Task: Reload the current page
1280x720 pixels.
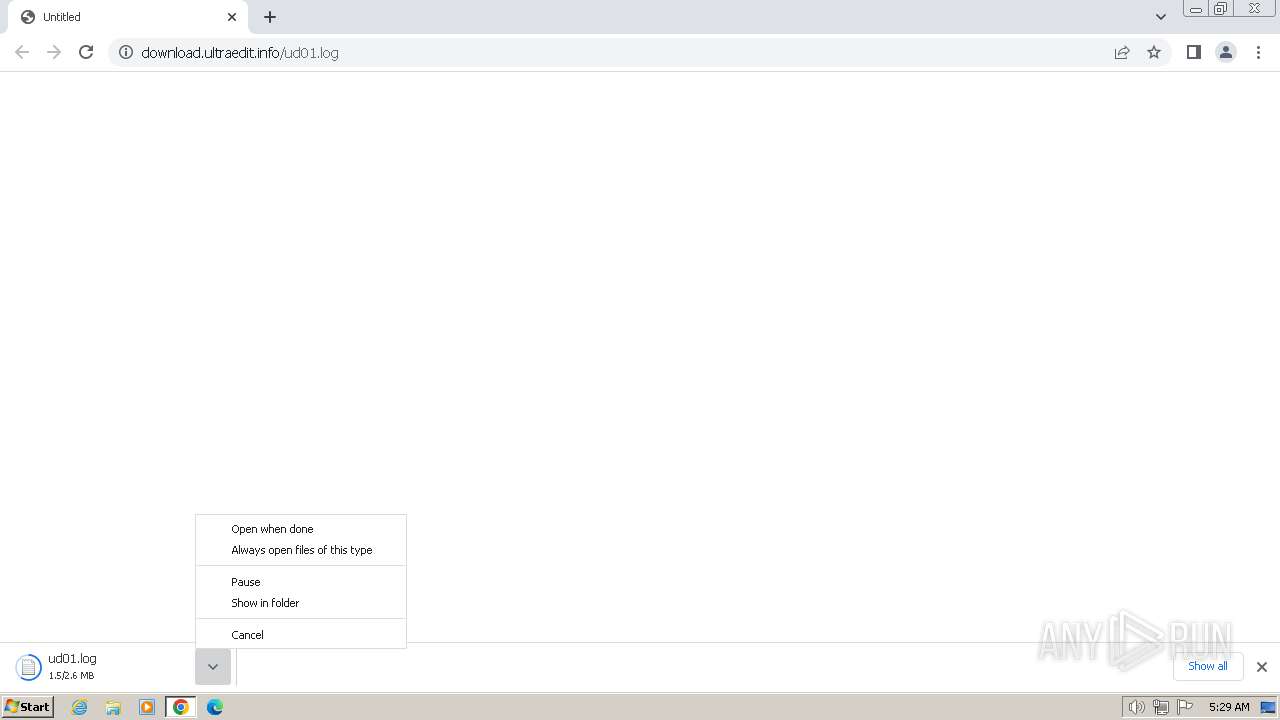Action: 86,52
